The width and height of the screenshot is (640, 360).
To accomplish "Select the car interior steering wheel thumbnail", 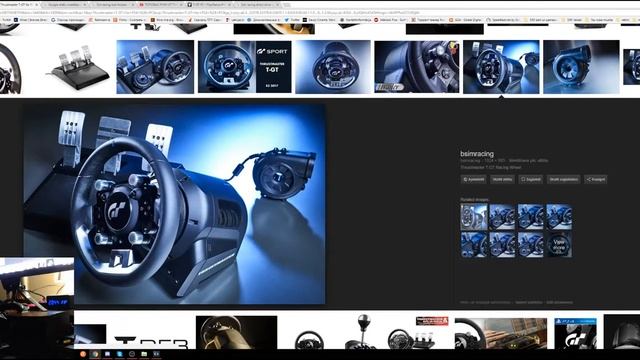I will [x=417, y=67].
